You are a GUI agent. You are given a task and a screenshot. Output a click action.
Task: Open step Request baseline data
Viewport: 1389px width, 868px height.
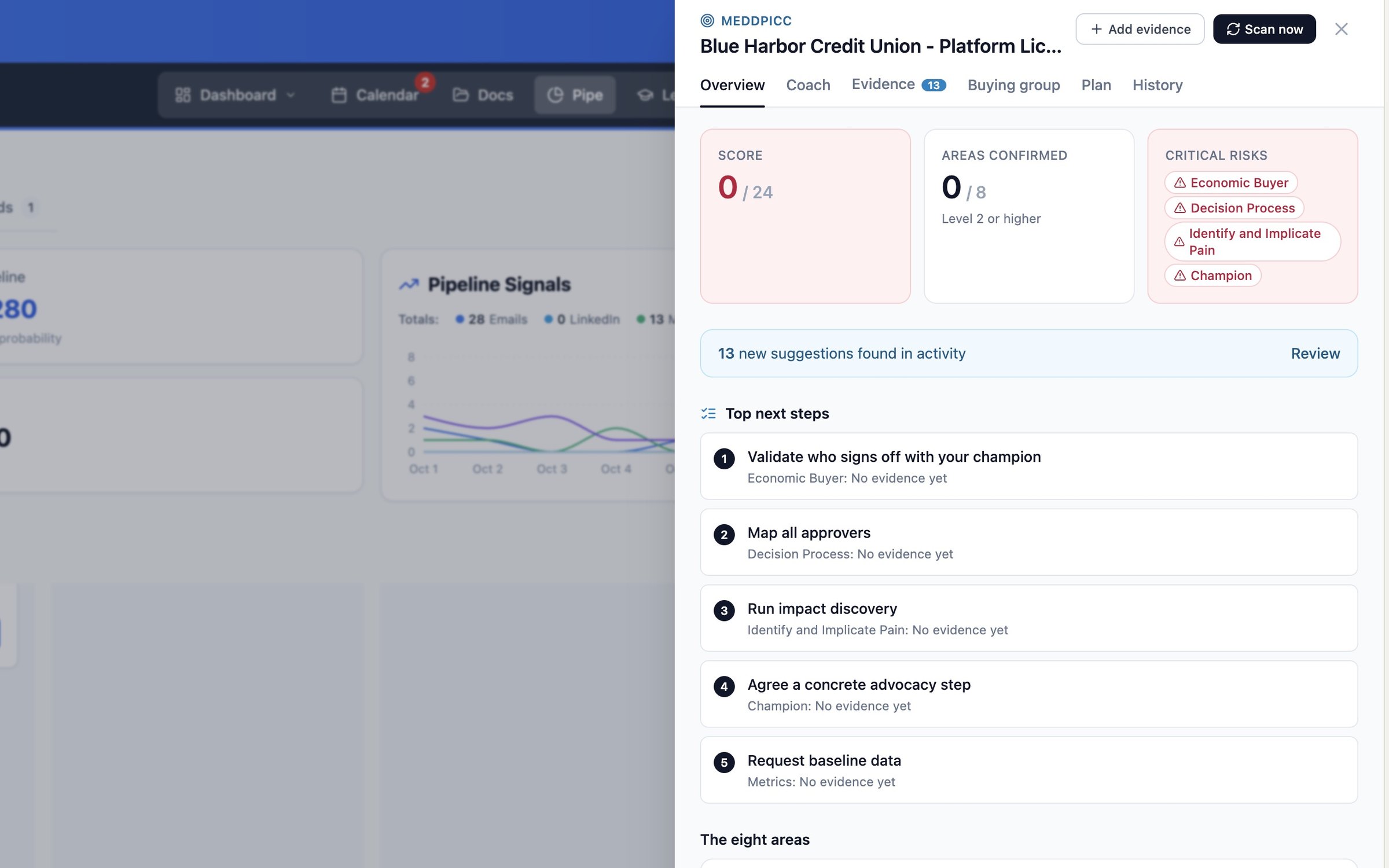click(x=1028, y=770)
